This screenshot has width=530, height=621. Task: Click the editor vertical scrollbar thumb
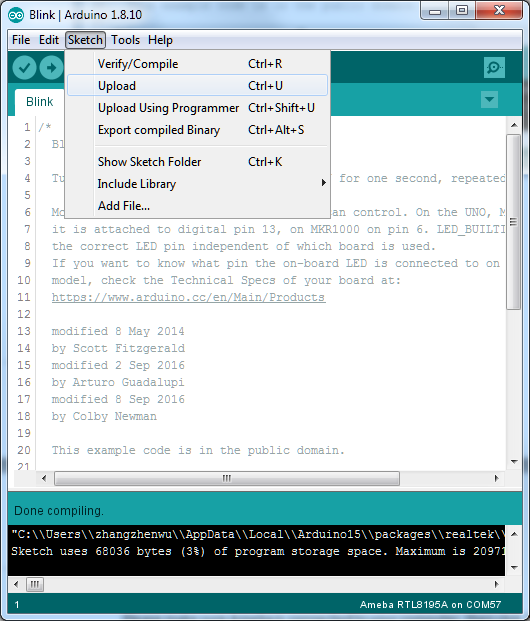[514, 222]
